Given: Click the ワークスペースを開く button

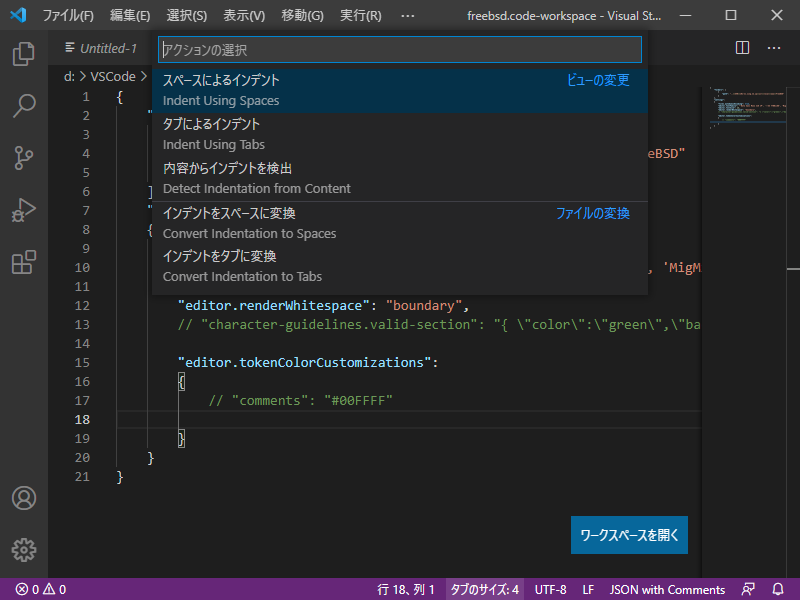Looking at the screenshot, I should tap(629, 535).
